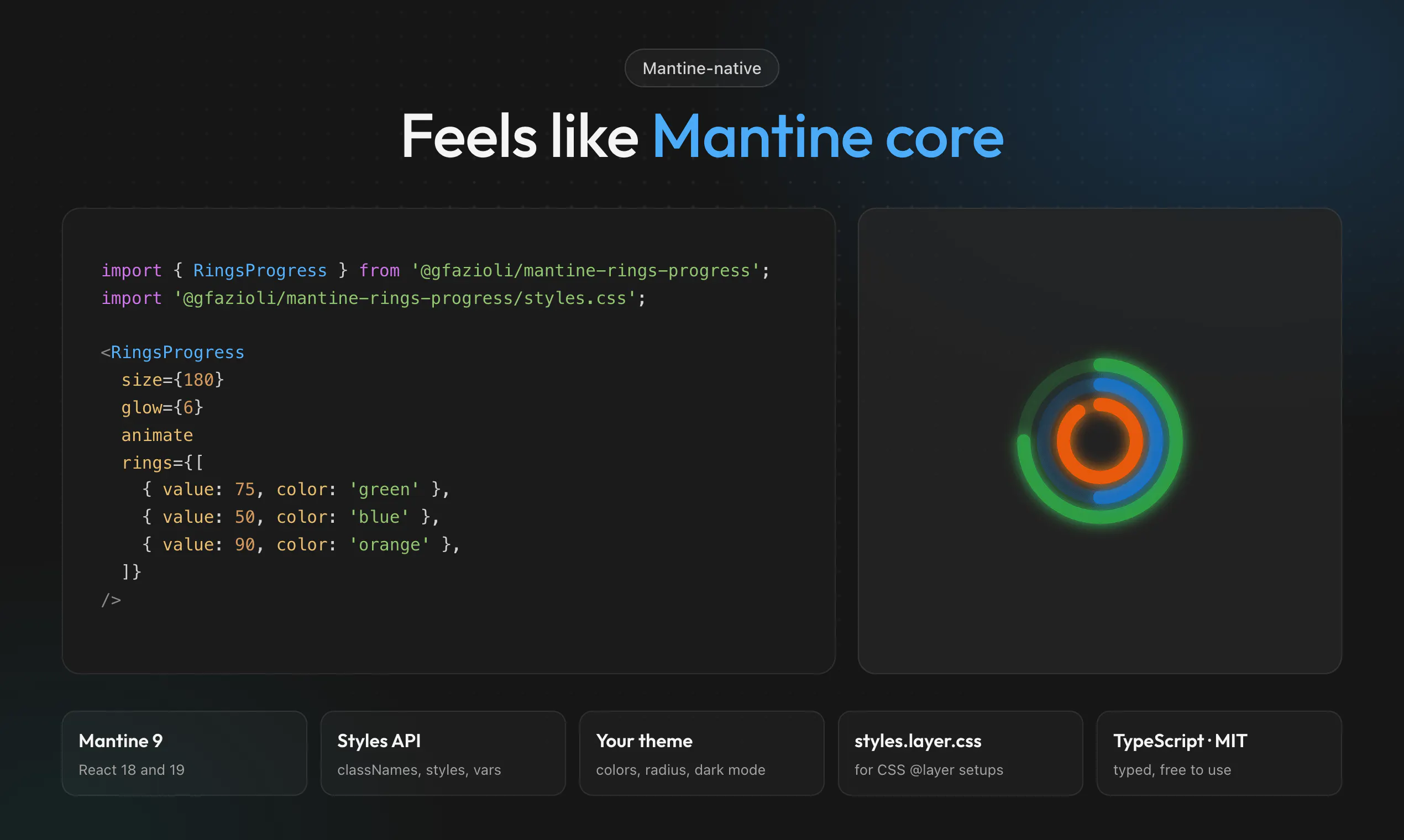Image resolution: width=1404 pixels, height=840 pixels.
Task: Click the glow={6} prop line
Action: [163, 407]
